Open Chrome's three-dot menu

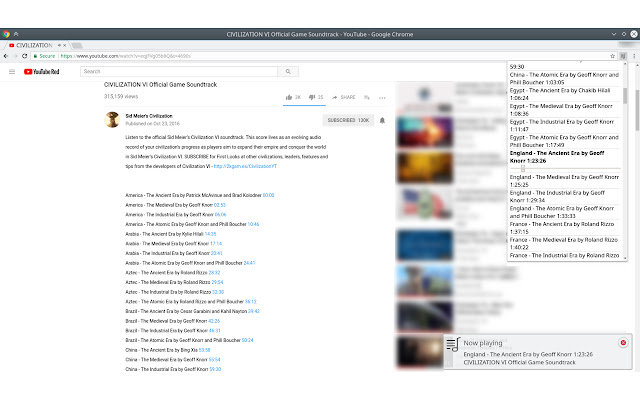[x=634, y=56]
